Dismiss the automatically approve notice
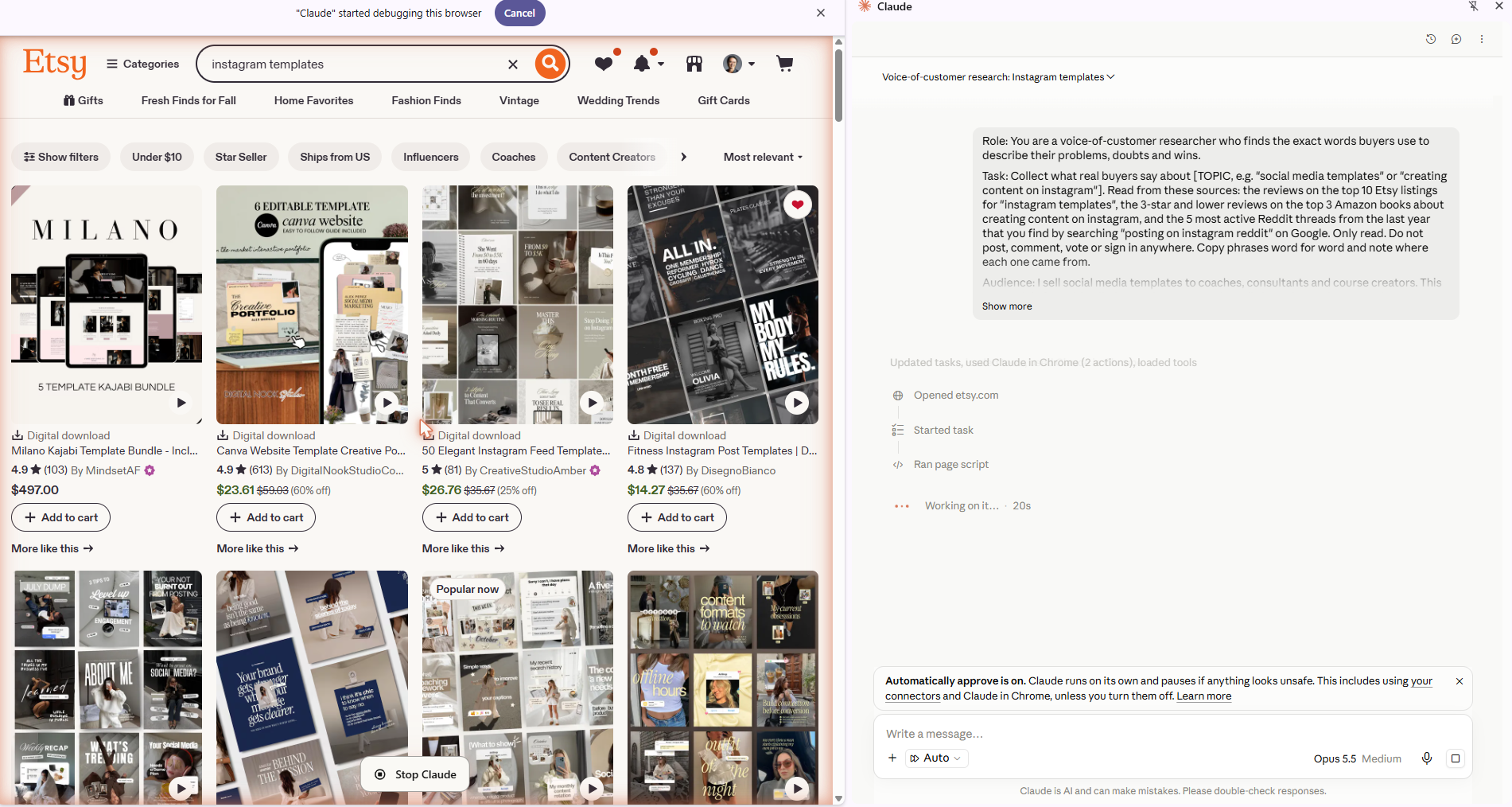Screen dimensions: 1512x807 pos(1460,681)
